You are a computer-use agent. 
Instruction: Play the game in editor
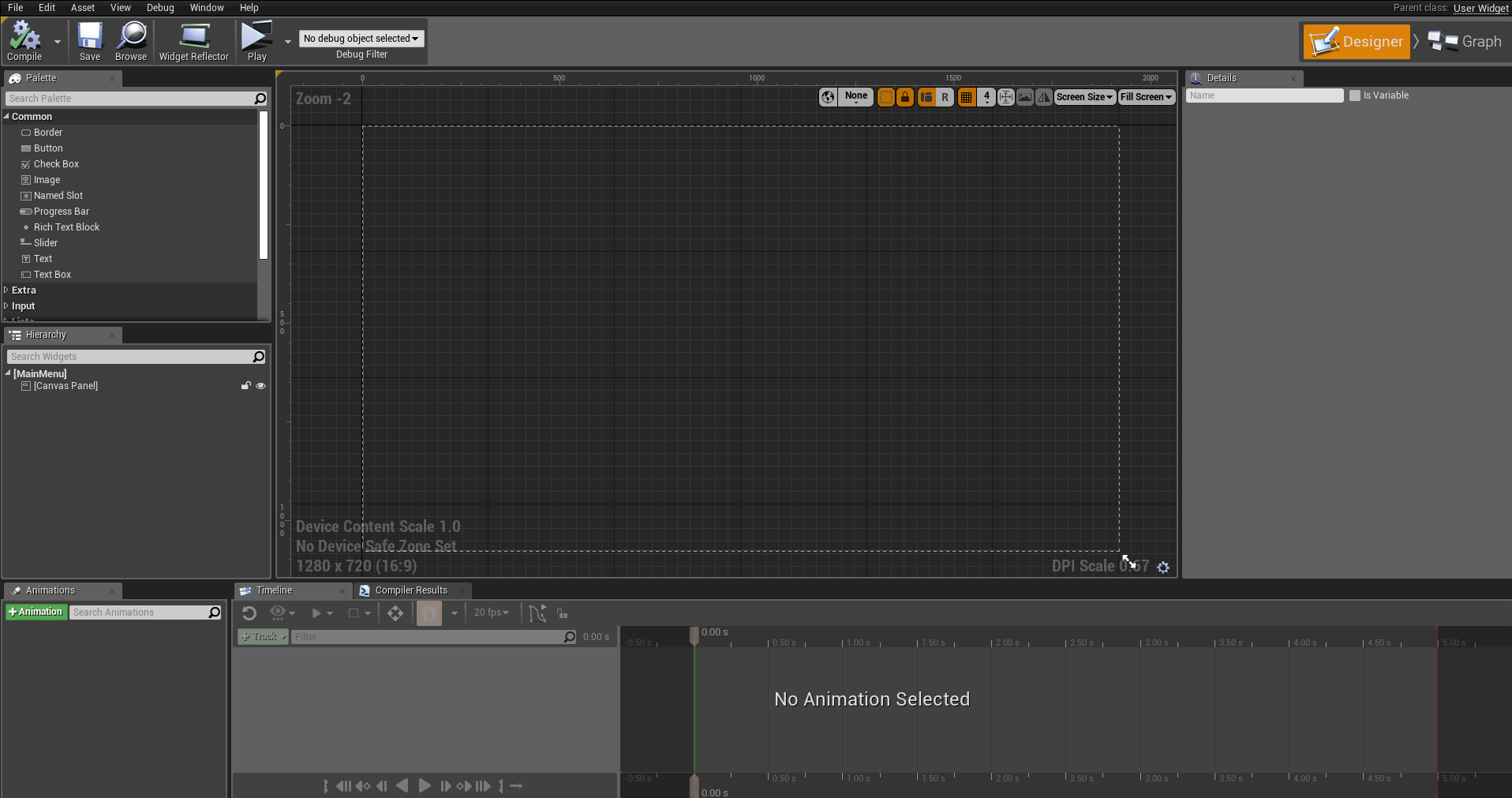(256, 42)
